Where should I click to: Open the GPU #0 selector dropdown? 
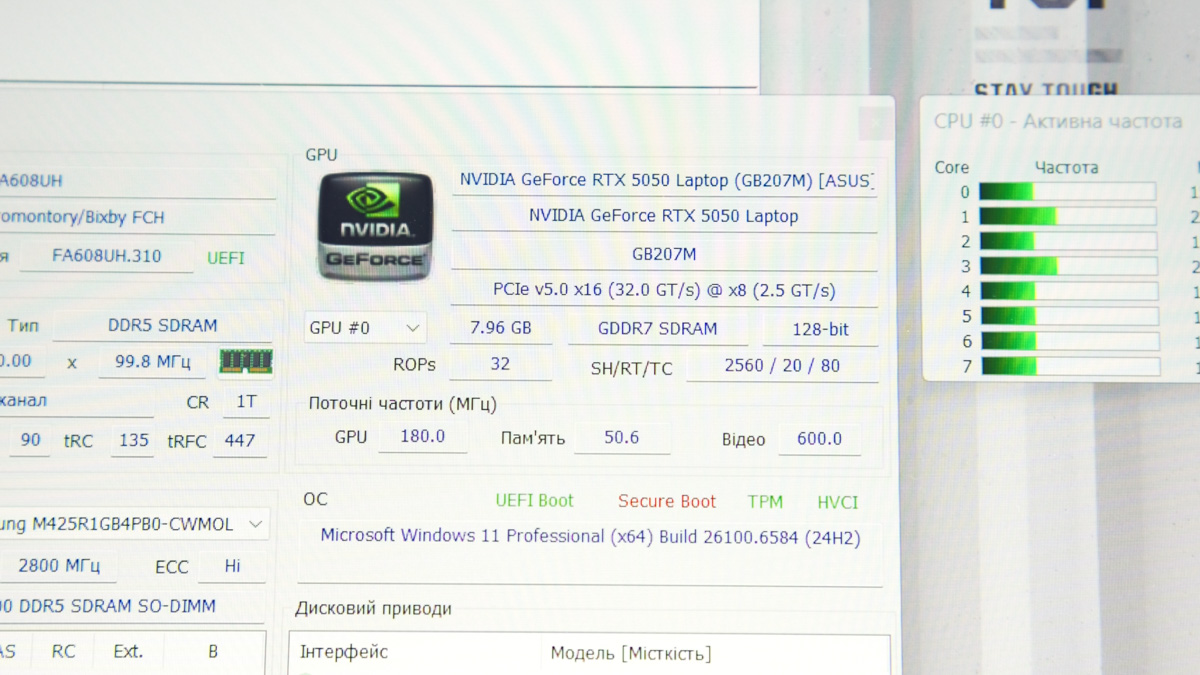pyautogui.click(x=365, y=328)
